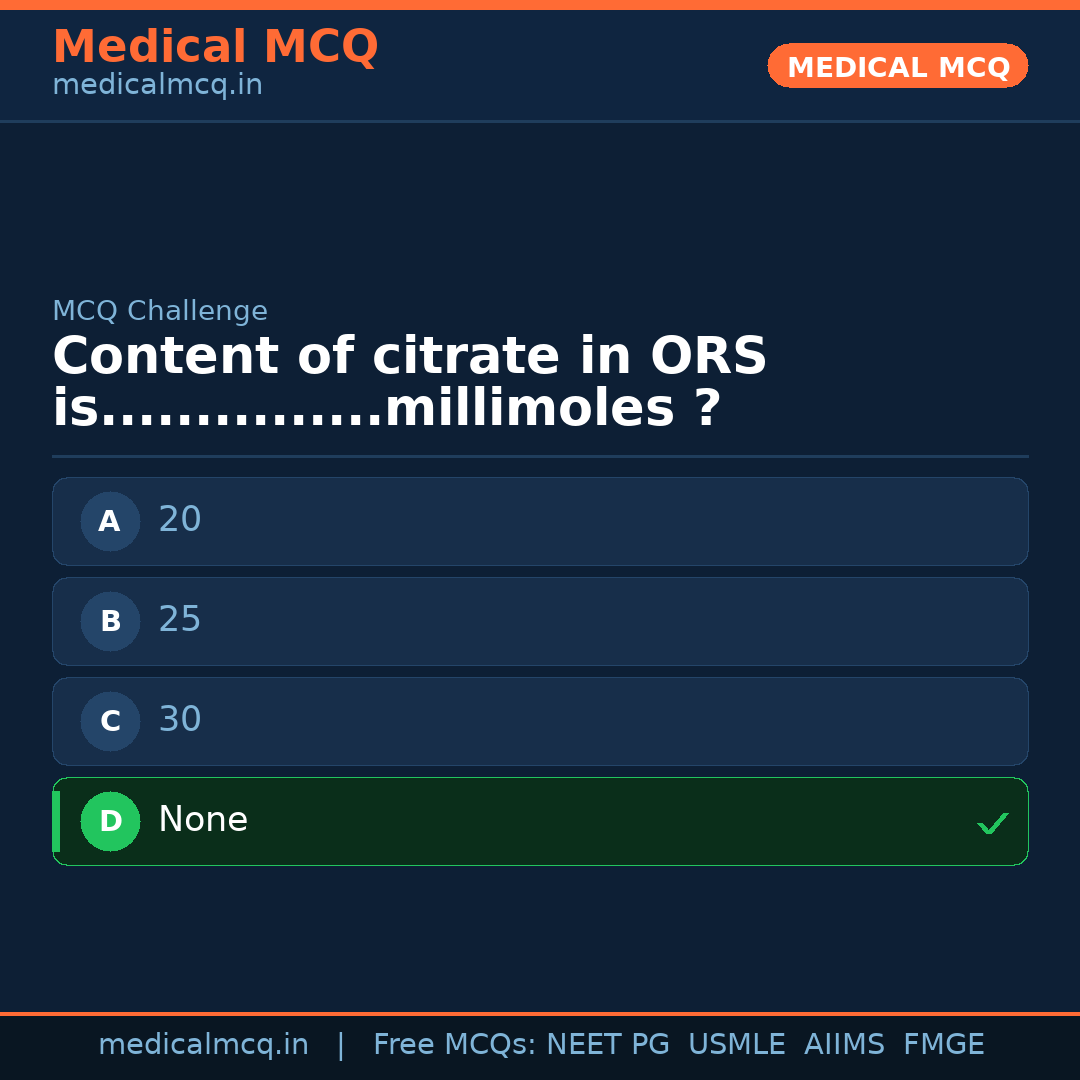Screen dimensions: 1080x1080
Task: Click the orange MEDICAL MCQ badge icon
Action: click(897, 65)
